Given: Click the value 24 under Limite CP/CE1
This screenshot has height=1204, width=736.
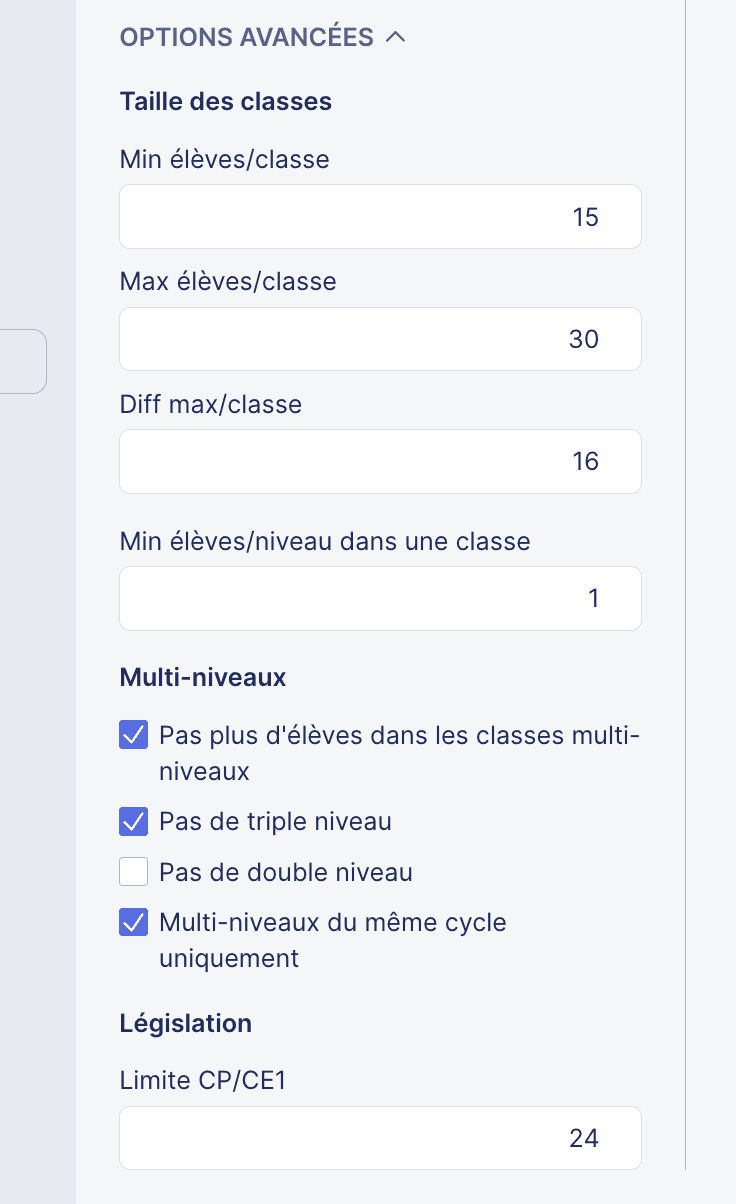Looking at the screenshot, I should [x=584, y=1138].
